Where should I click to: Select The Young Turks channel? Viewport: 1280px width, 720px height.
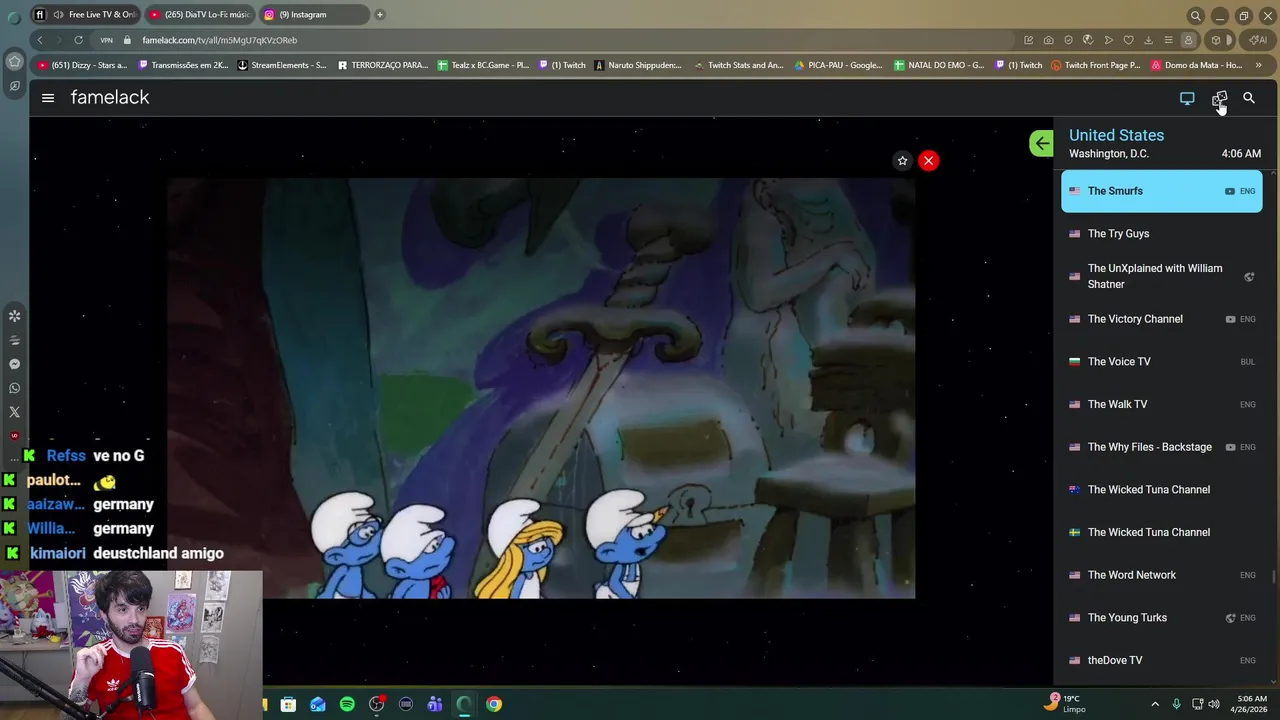click(x=1161, y=618)
